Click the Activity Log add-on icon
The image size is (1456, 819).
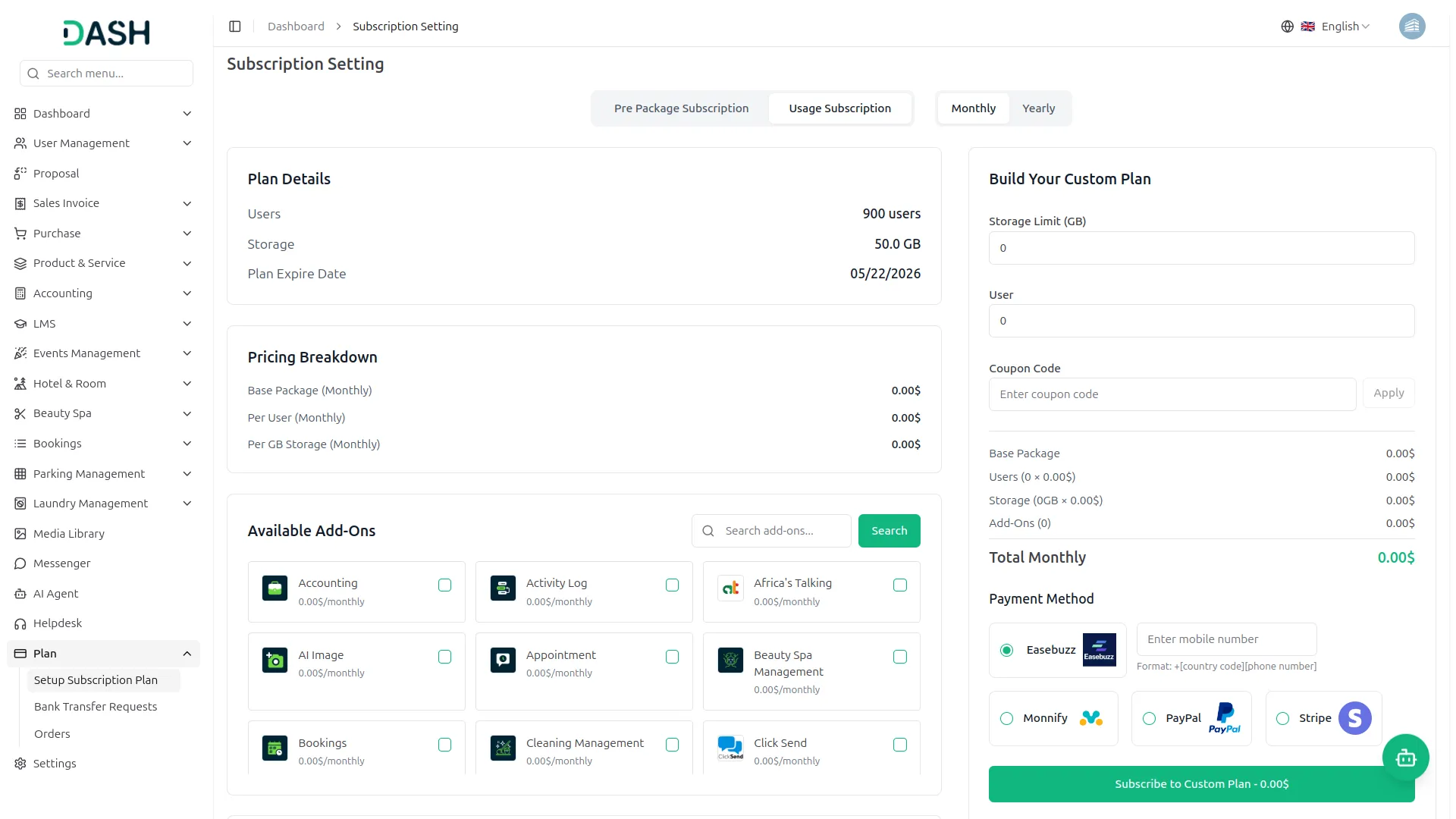pos(503,588)
